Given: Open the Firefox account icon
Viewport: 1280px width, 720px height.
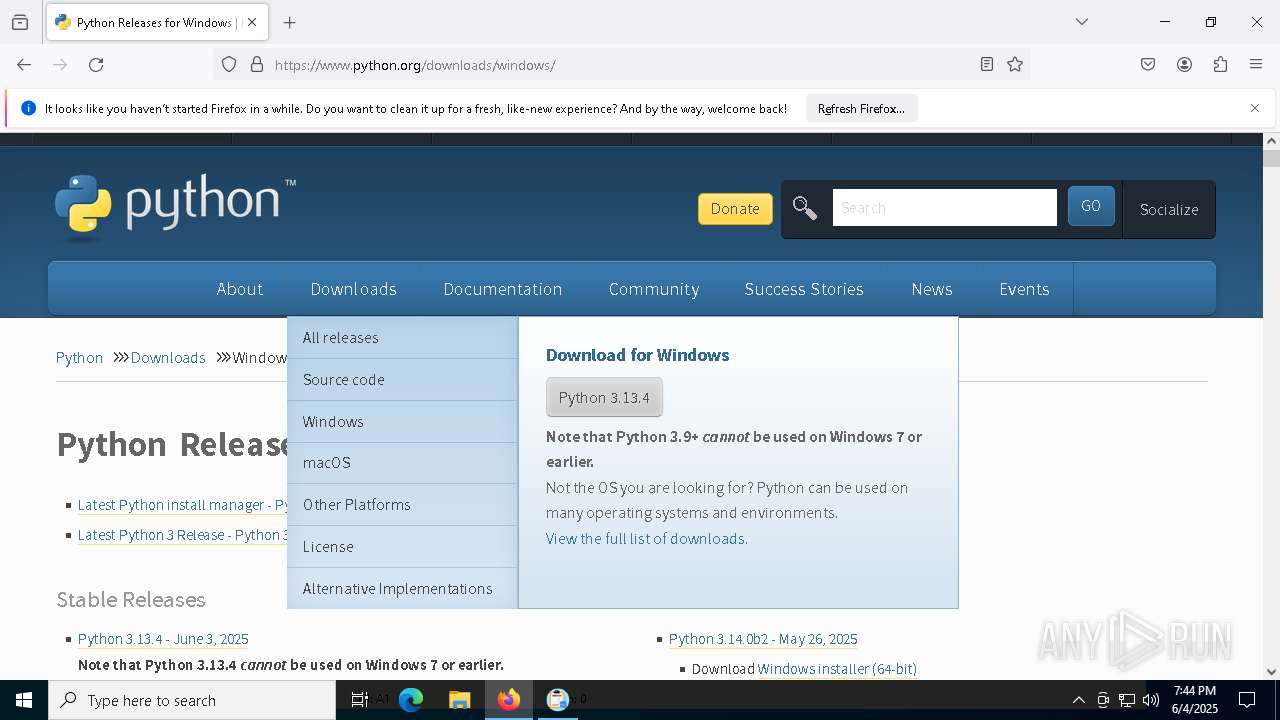Looking at the screenshot, I should 1184,65.
